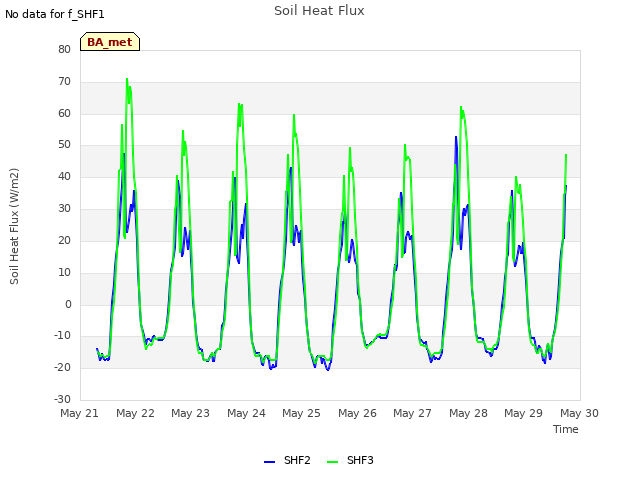Click the SHF3 peak near 70 on May 22

click(x=127, y=79)
